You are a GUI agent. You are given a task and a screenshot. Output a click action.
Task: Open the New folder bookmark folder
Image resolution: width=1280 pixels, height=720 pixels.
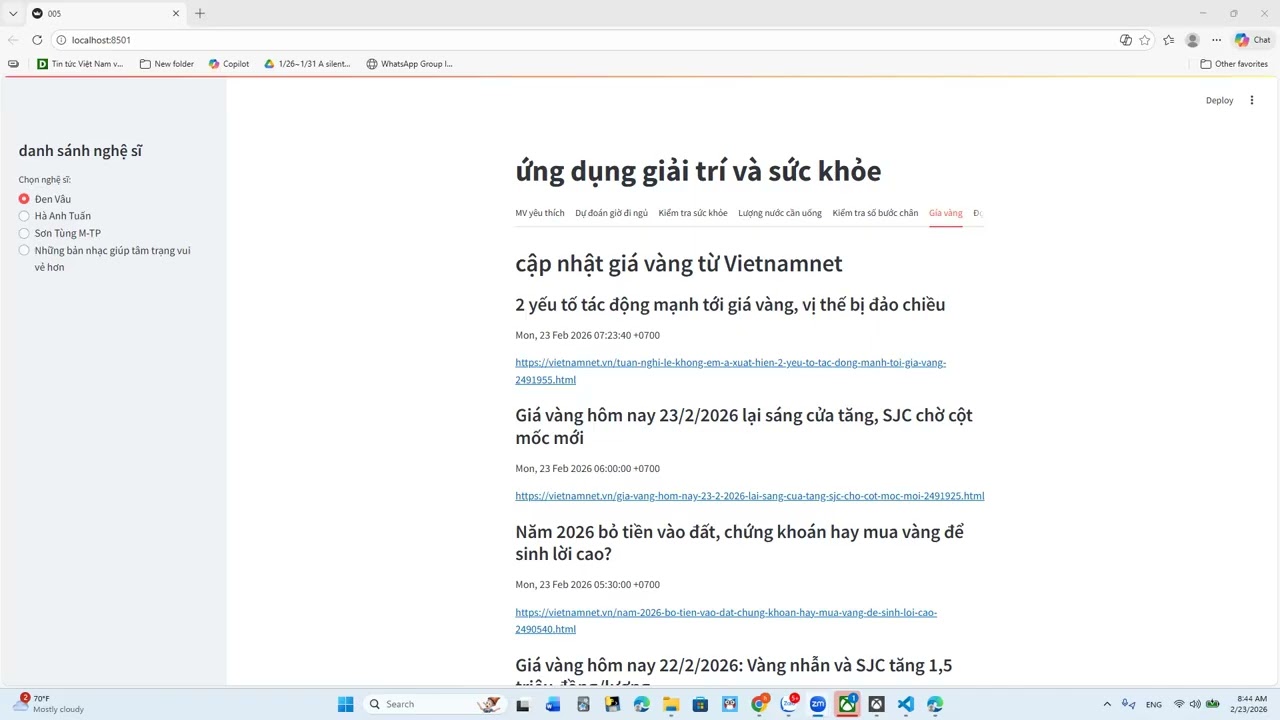(x=167, y=64)
